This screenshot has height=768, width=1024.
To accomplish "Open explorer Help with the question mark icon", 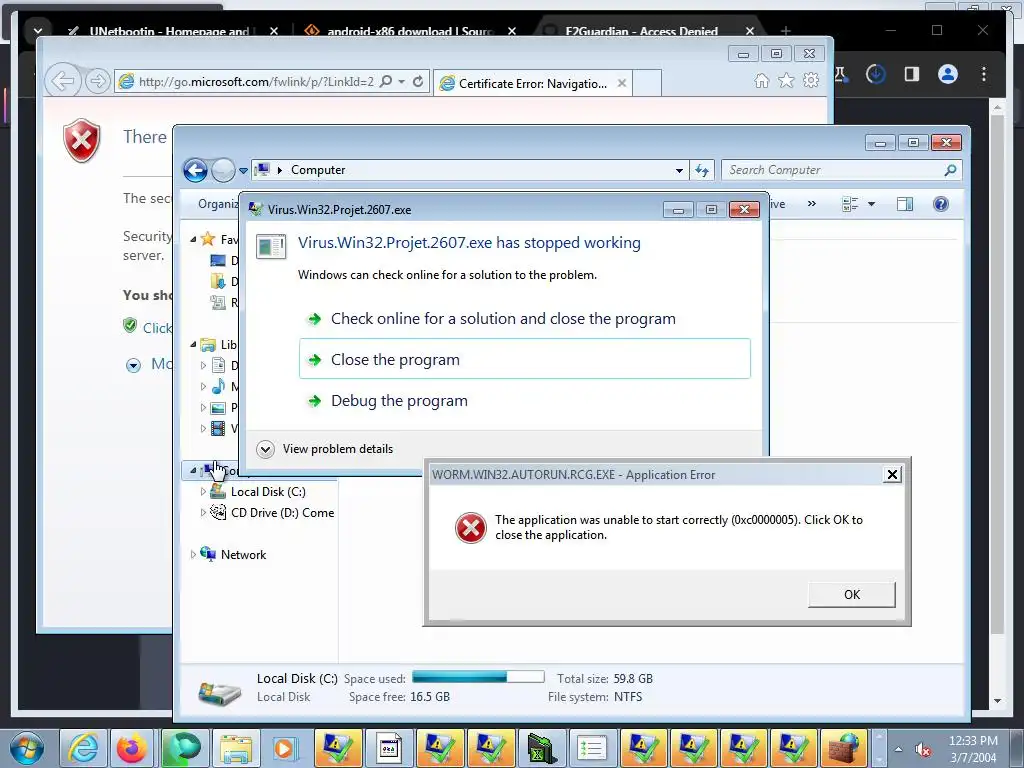I will [940, 204].
